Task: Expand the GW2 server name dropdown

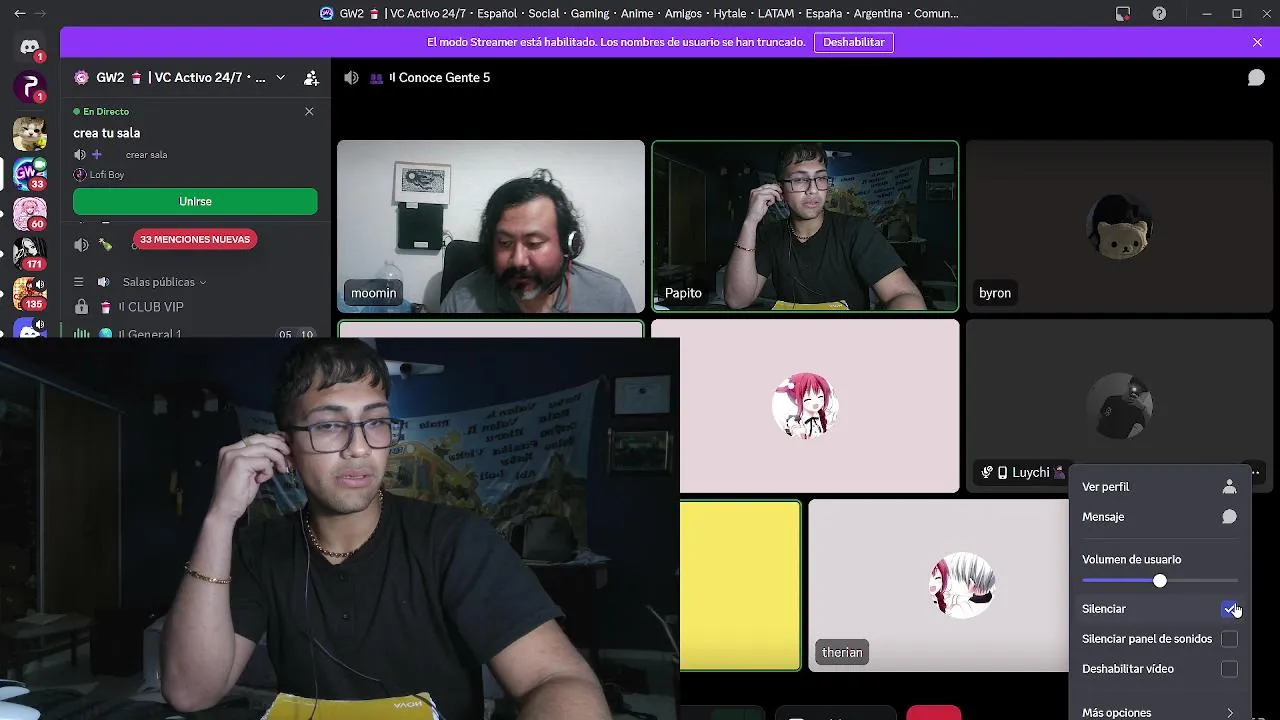Action: coord(280,78)
